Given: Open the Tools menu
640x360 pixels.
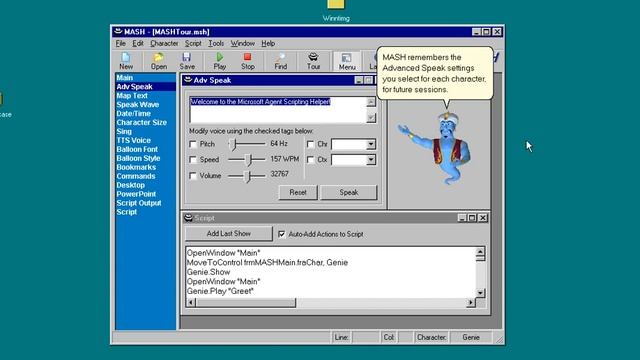Looking at the screenshot, I should coord(216,43).
